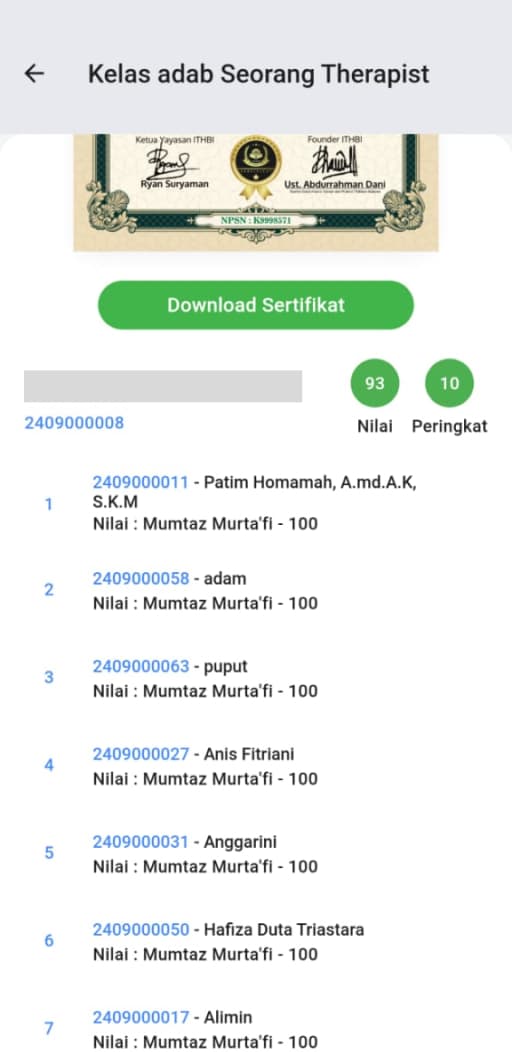
Task: Open ID link 2409000027 for Anis Fitriani
Action: click(141, 754)
